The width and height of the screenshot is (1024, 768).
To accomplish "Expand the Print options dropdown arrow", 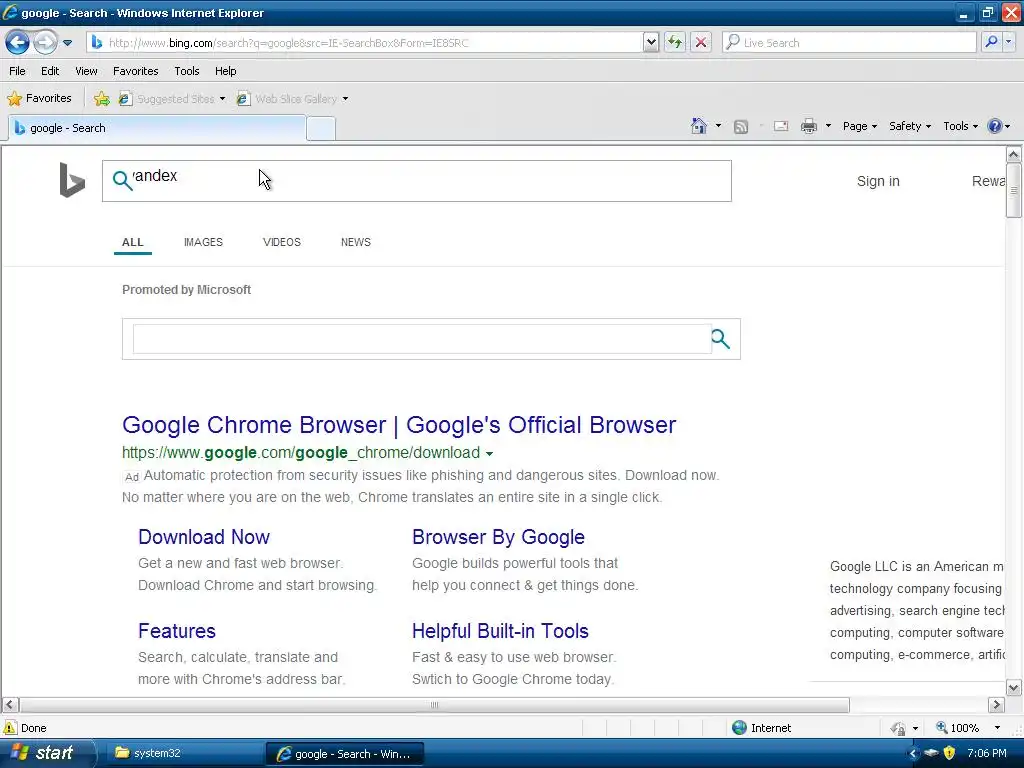I will 828,126.
